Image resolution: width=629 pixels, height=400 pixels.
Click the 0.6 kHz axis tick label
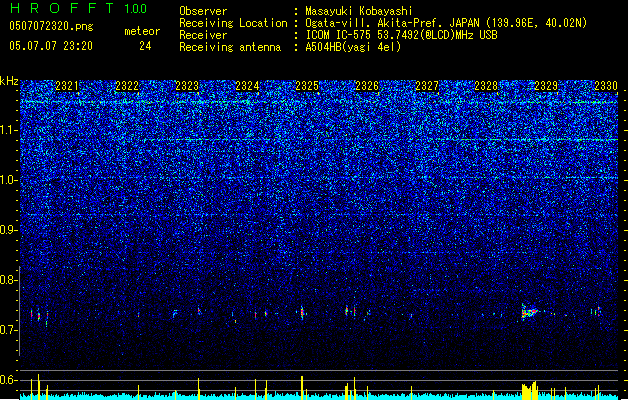[9, 380]
